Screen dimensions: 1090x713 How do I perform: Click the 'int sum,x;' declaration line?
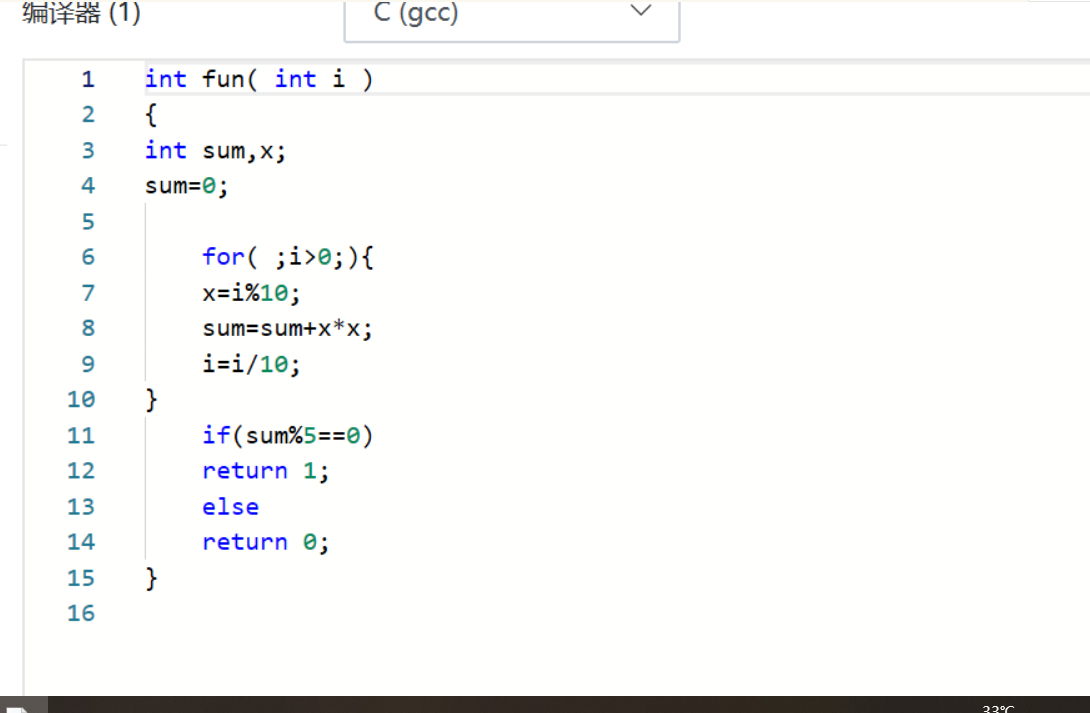click(x=215, y=151)
